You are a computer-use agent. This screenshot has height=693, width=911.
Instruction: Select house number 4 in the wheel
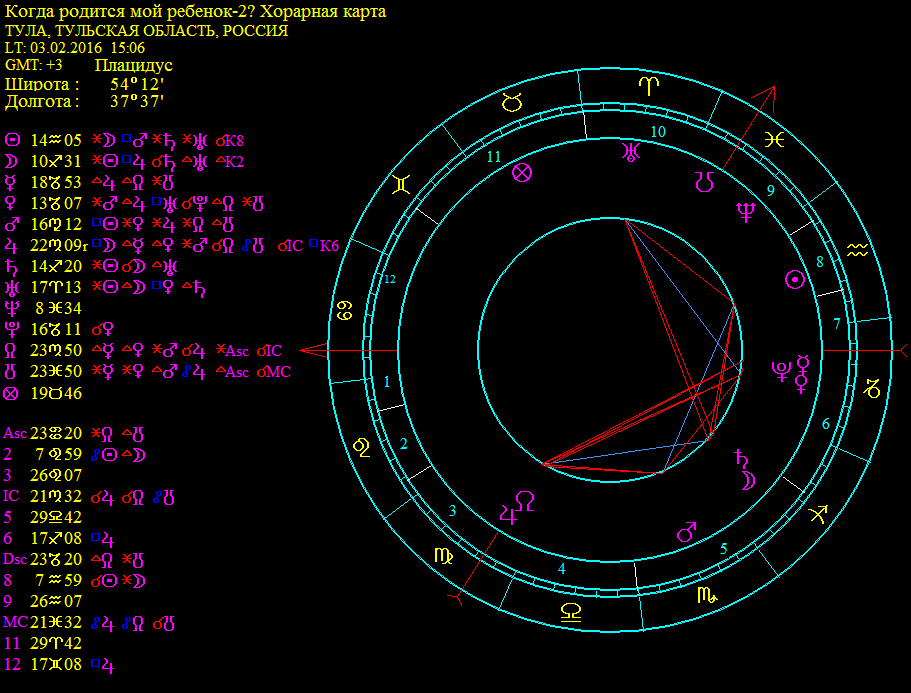click(561, 568)
